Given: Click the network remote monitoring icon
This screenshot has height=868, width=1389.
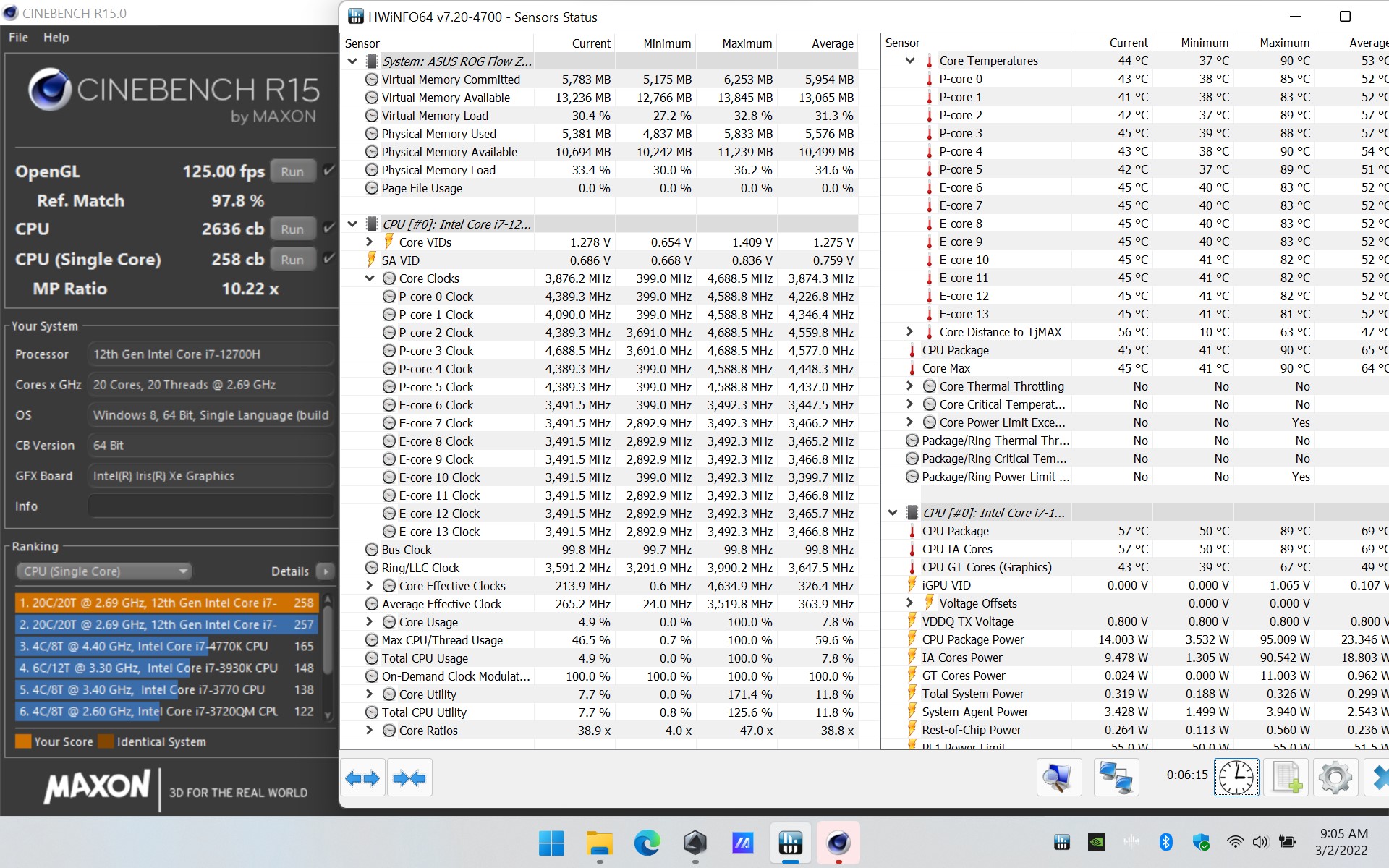Looking at the screenshot, I should pos(1116,778).
